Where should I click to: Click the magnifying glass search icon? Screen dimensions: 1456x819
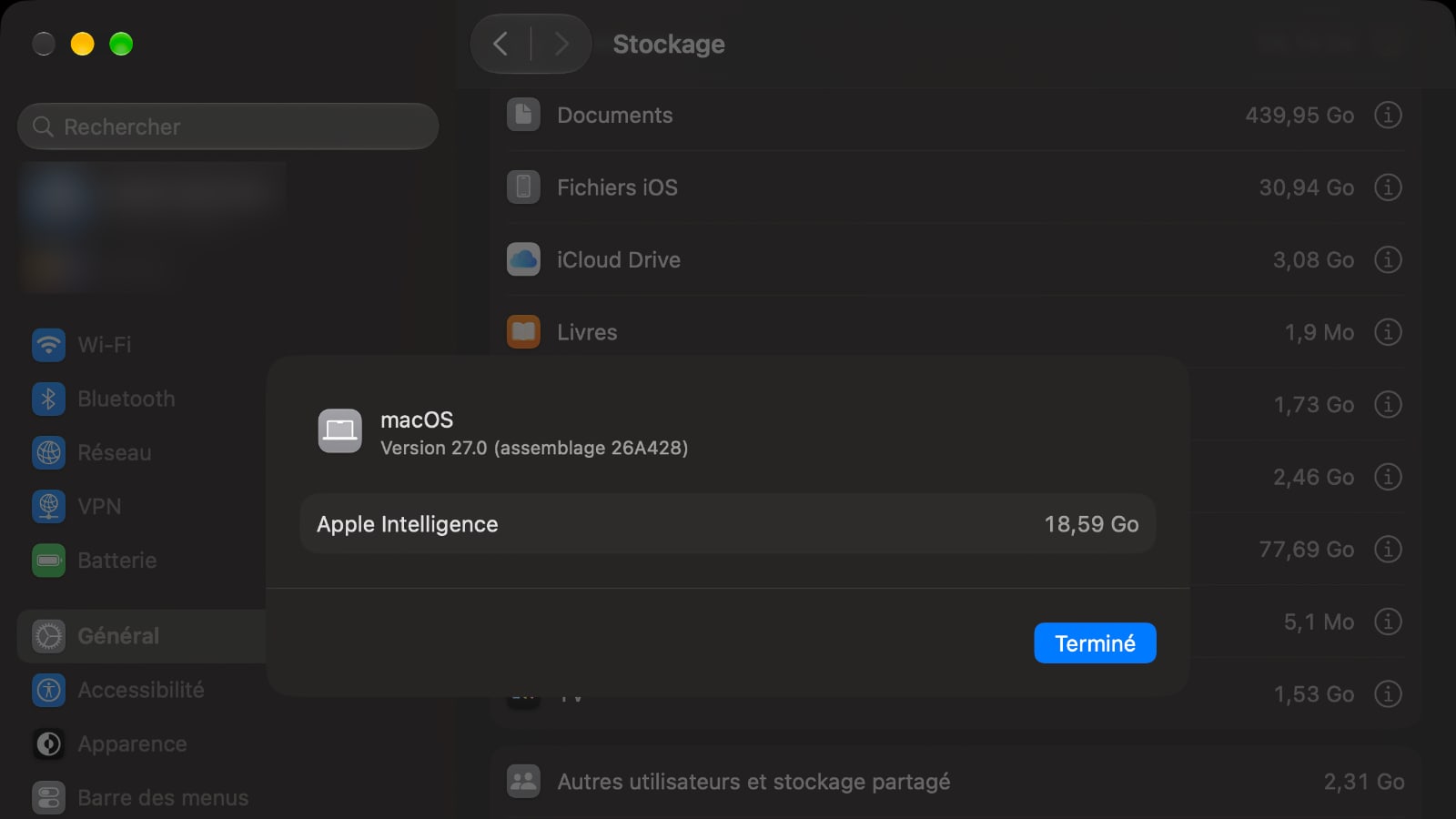(43, 126)
